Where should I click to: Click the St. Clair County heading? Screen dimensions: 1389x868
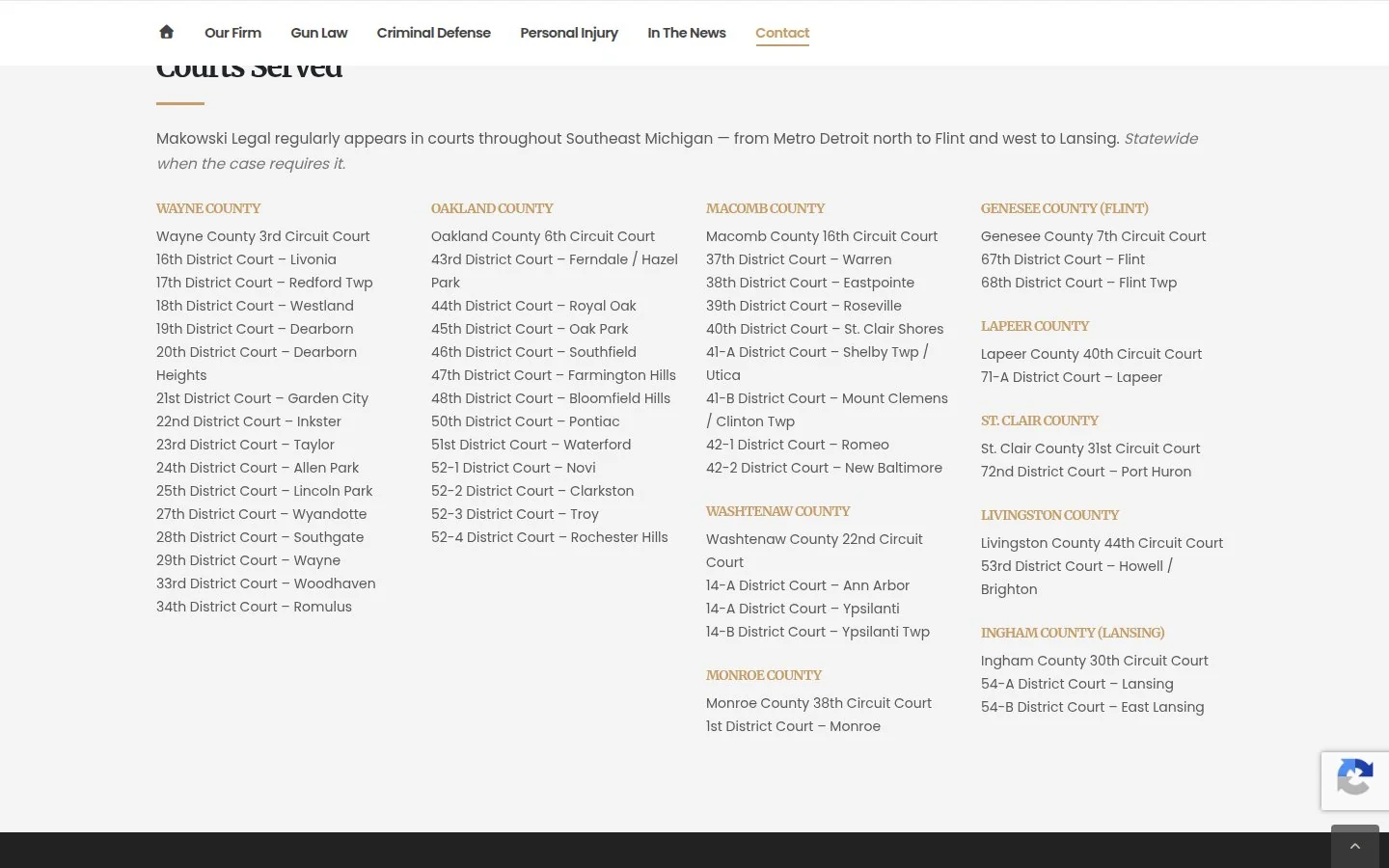(1040, 420)
